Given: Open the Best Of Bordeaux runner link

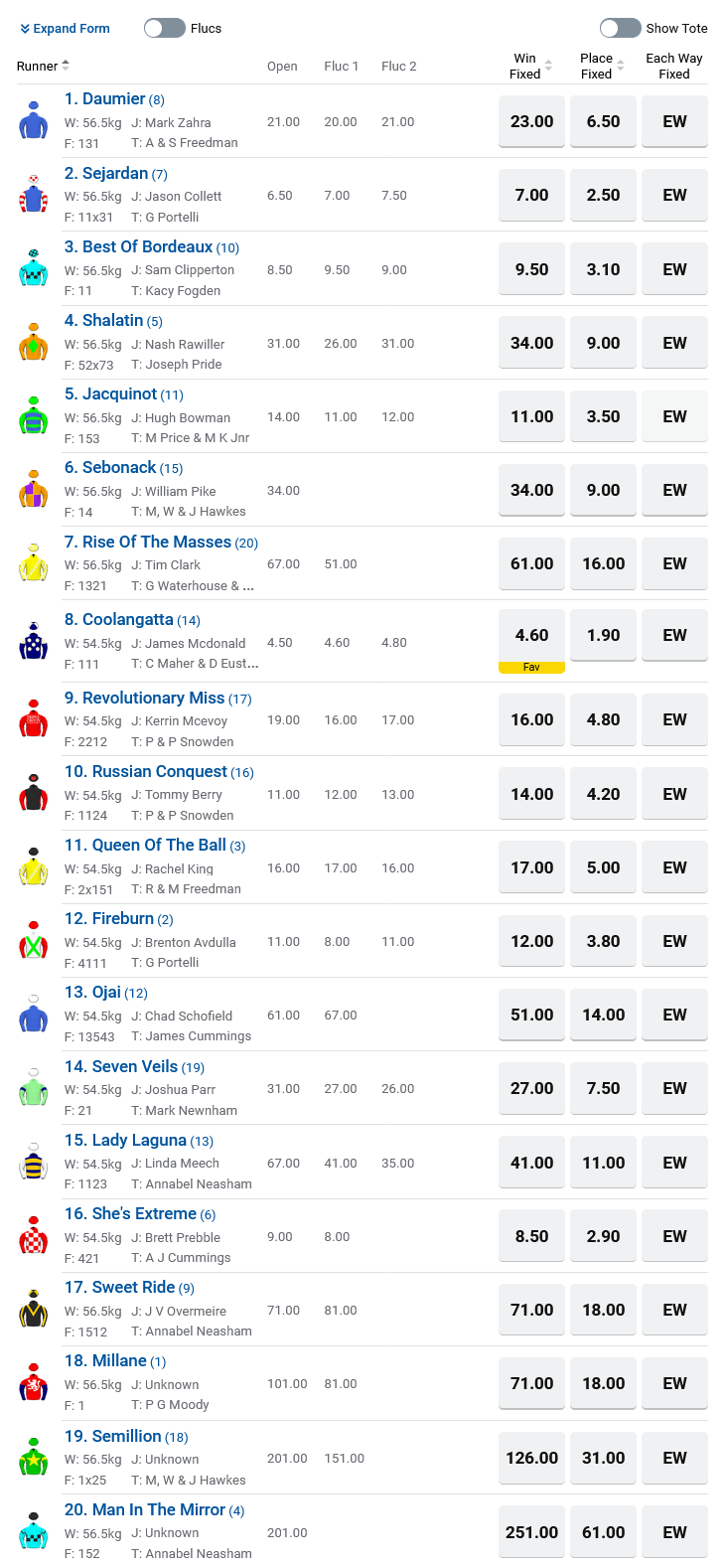Looking at the screenshot, I should (x=147, y=246).
